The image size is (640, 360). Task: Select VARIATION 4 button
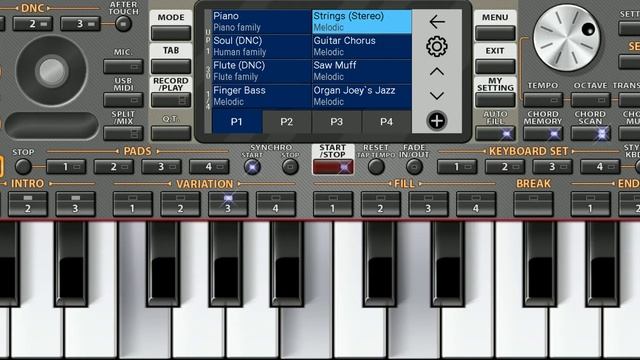(276, 204)
